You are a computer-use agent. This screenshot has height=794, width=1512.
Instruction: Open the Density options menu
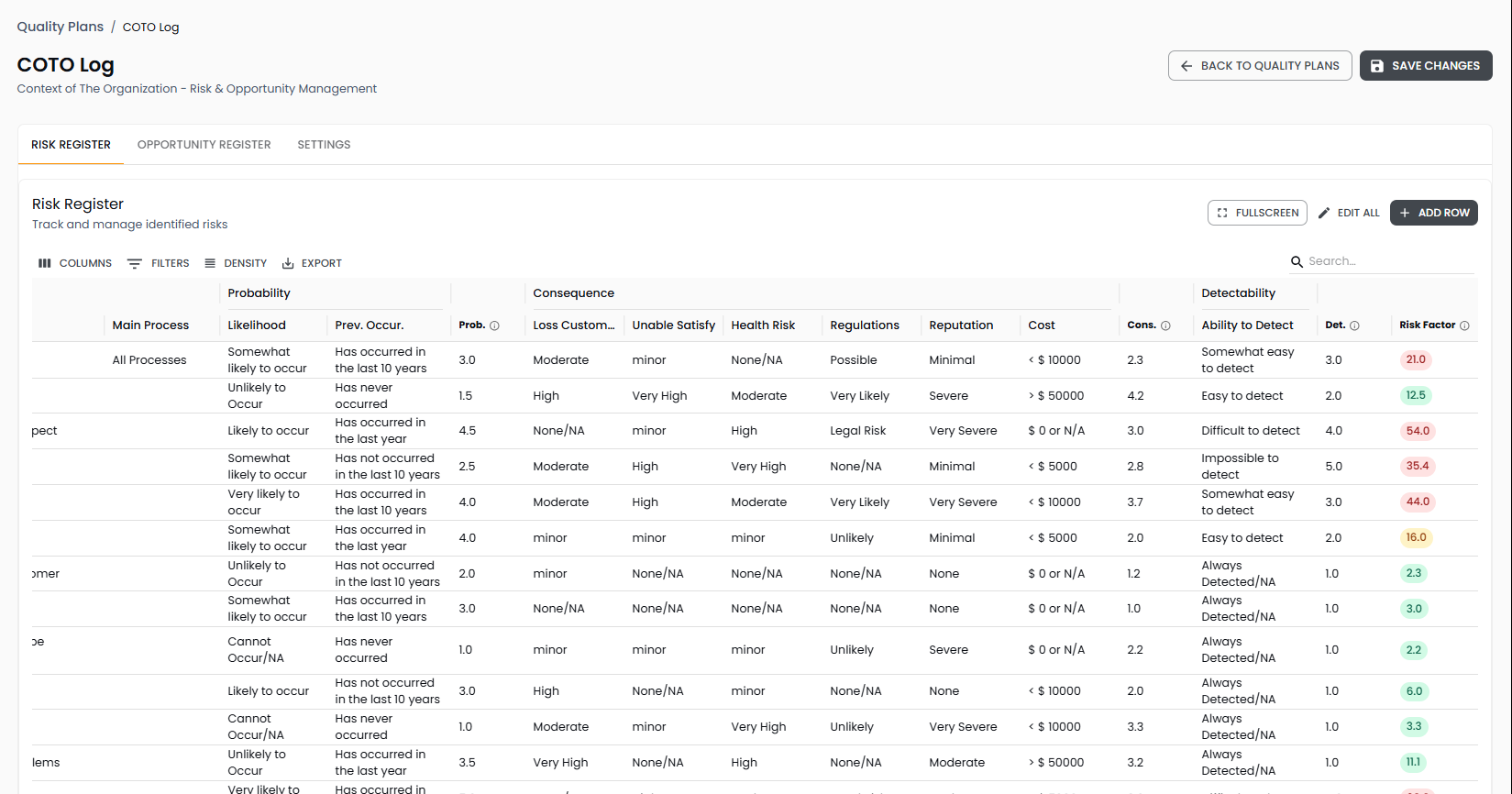tap(236, 263)
